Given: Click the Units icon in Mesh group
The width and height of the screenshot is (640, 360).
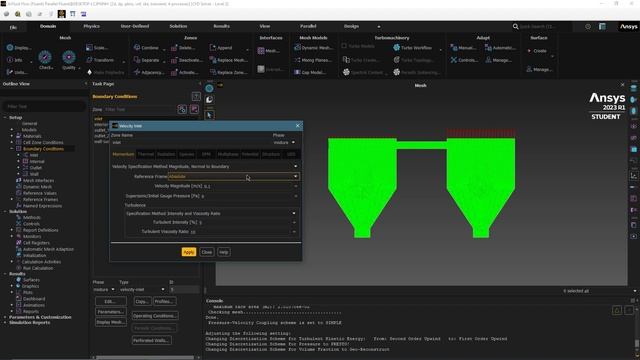Looking at the screenshot, I should (10, 72).
